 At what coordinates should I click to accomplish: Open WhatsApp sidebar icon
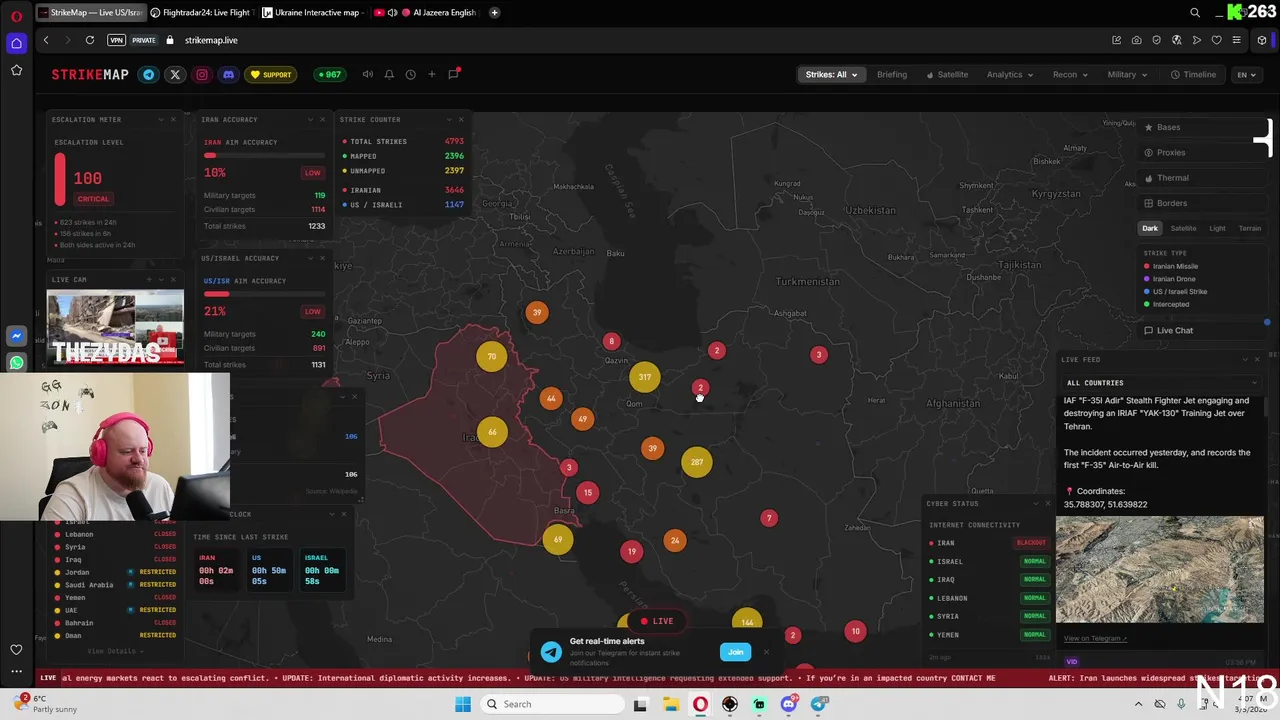(x=16, y=362)
